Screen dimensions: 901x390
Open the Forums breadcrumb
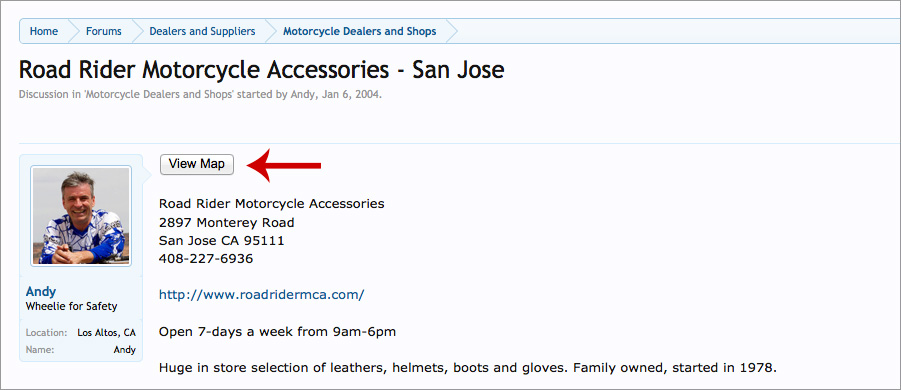[x=103, y=31]
